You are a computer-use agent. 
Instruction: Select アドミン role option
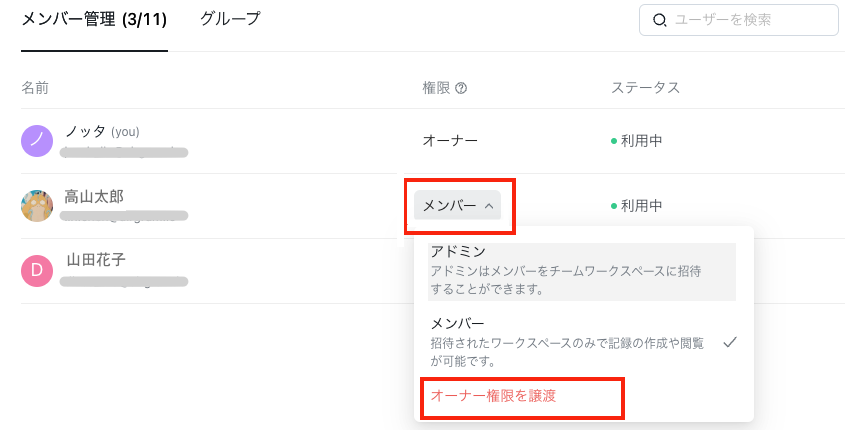(x=582, y=271)
